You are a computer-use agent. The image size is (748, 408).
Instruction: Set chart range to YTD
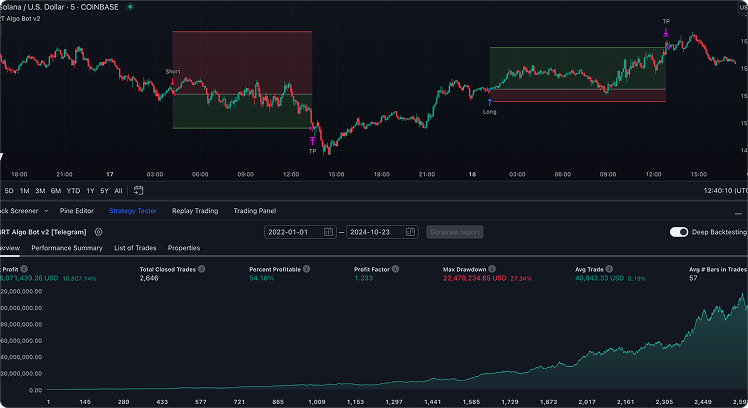point(73,190)
